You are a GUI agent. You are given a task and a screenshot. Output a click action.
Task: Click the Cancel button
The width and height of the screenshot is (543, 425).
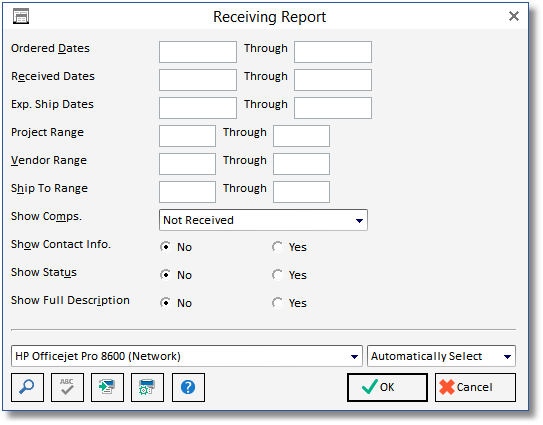[475, 387]
